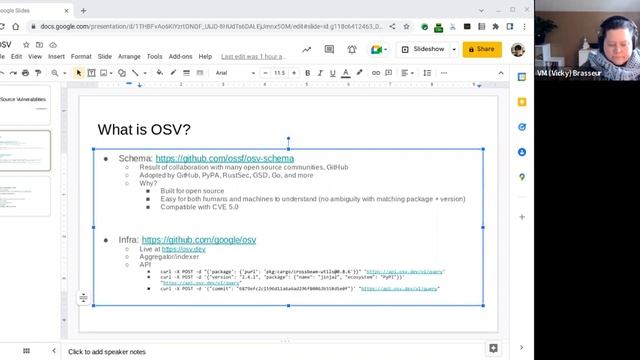
Task: Click the yellow Share button
Action: 482,49
